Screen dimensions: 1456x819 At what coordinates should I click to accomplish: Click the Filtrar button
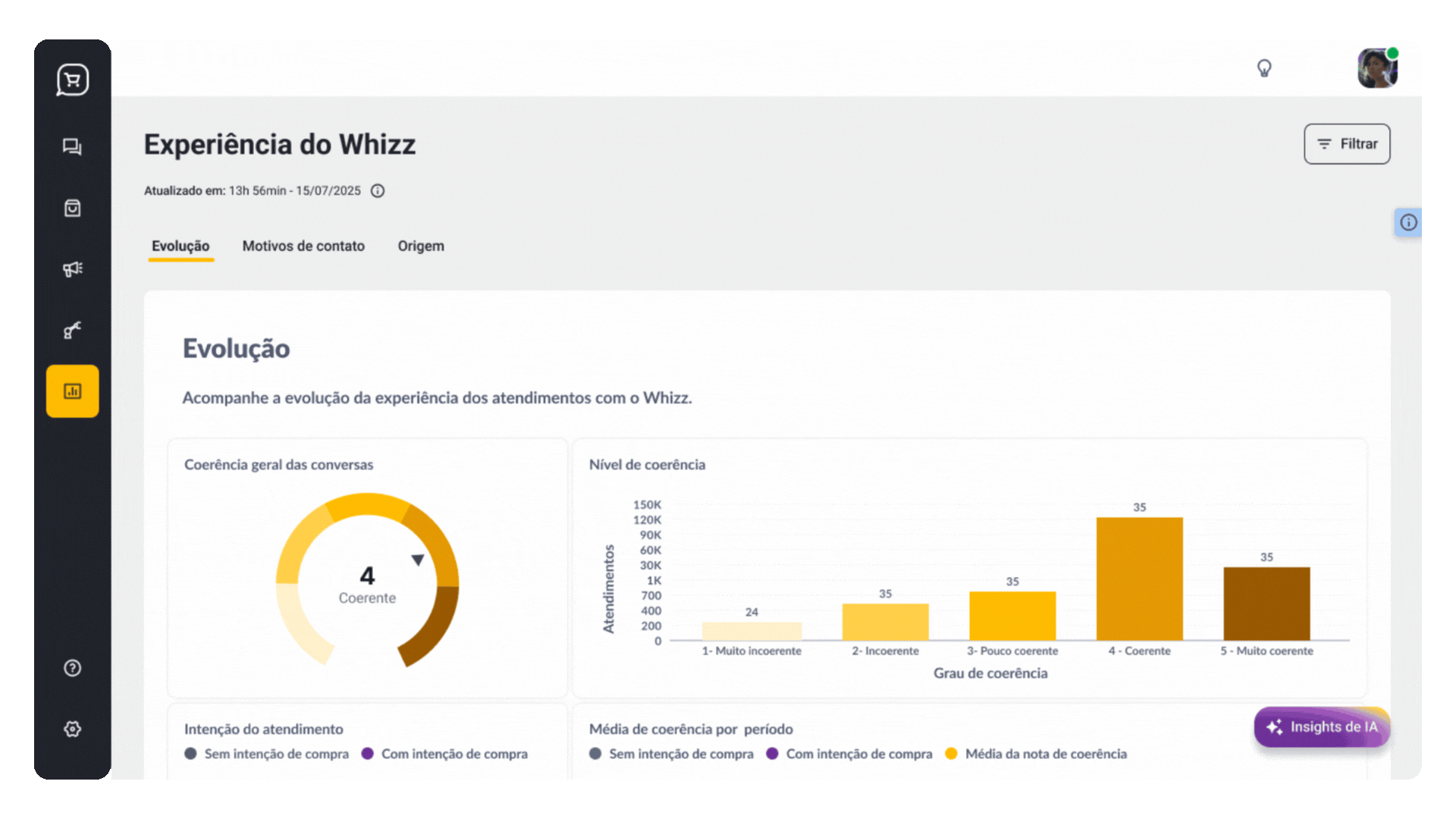[1347, 144]
